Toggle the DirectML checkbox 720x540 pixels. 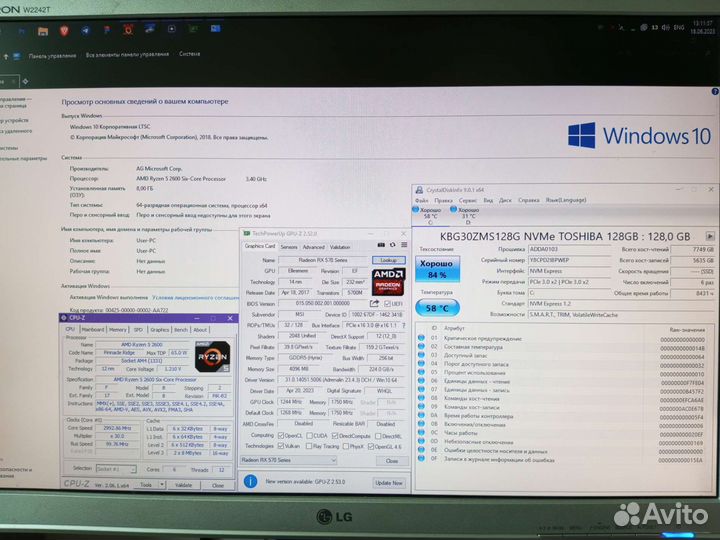click(x=378, y=436)
